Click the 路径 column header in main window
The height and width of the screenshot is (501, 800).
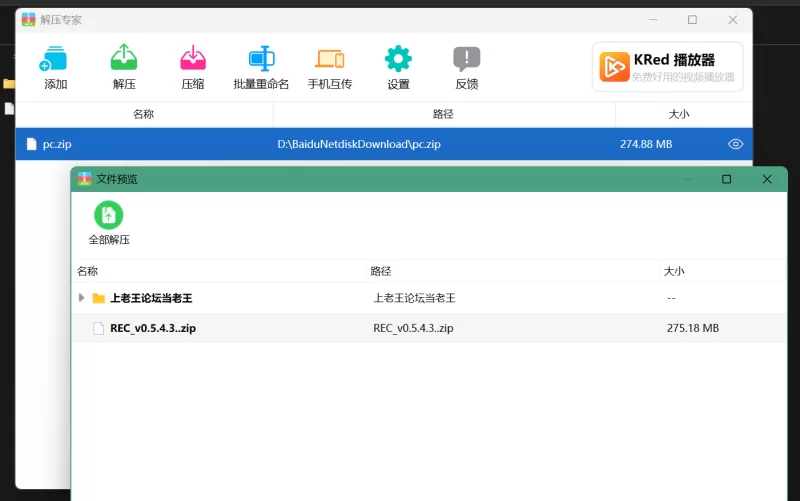(443, 114)
